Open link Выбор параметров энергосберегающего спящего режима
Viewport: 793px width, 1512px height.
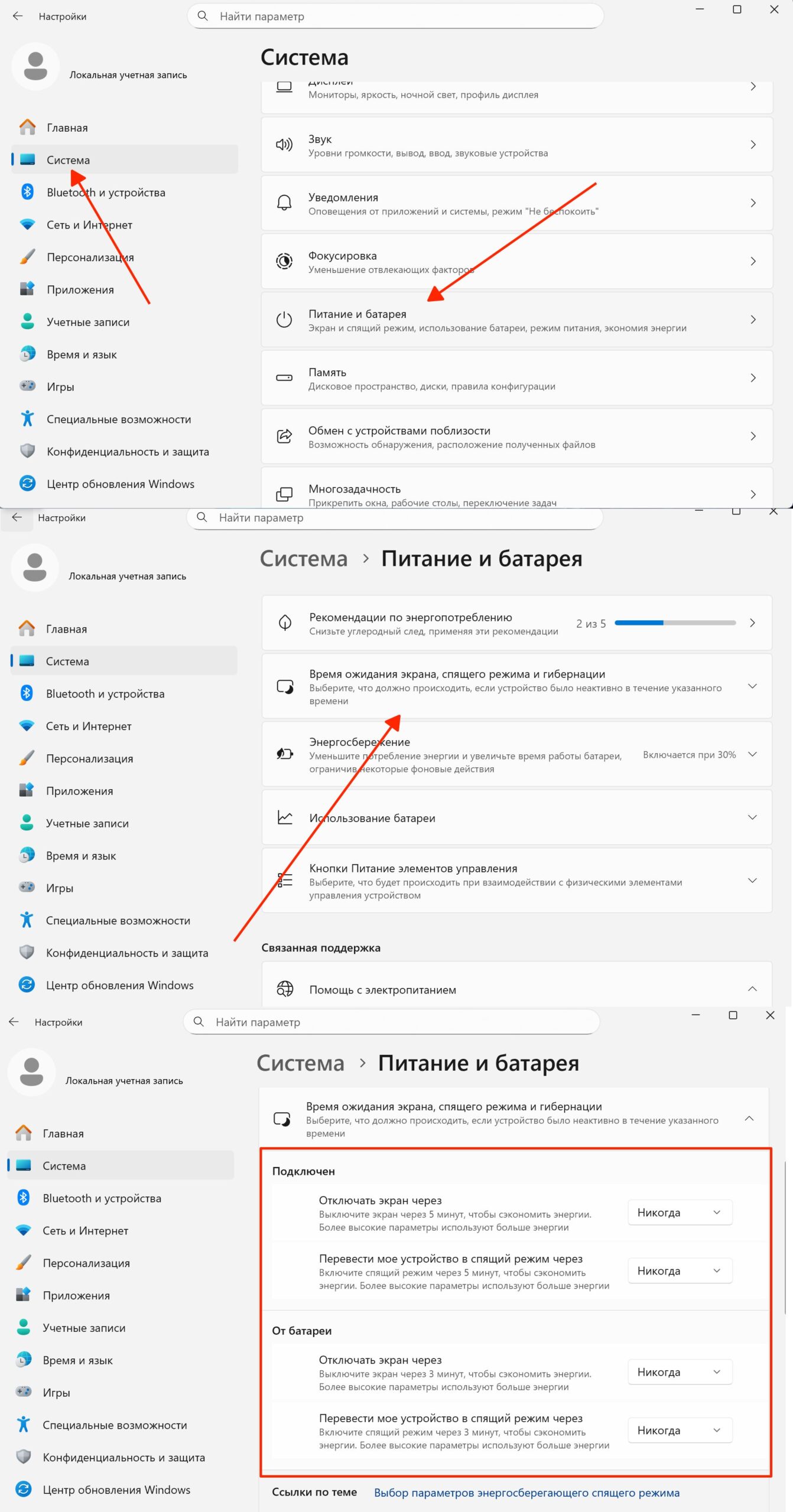[527, 1493]
